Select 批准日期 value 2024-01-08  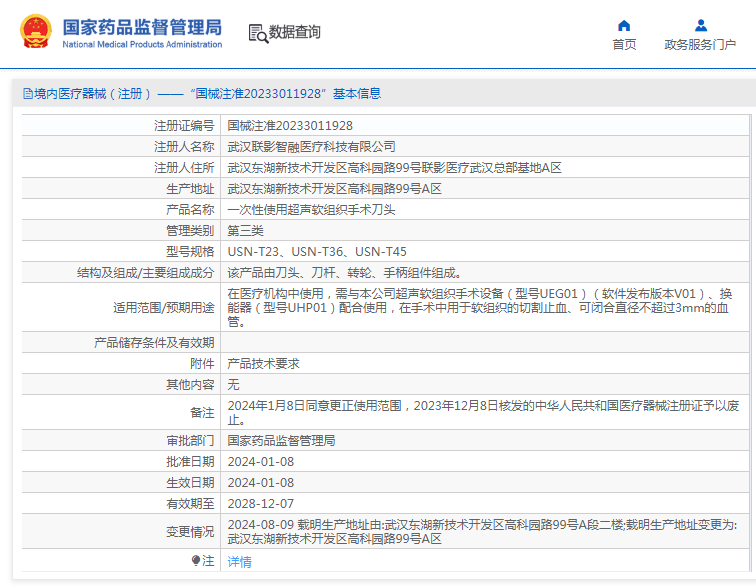(261, 462)
